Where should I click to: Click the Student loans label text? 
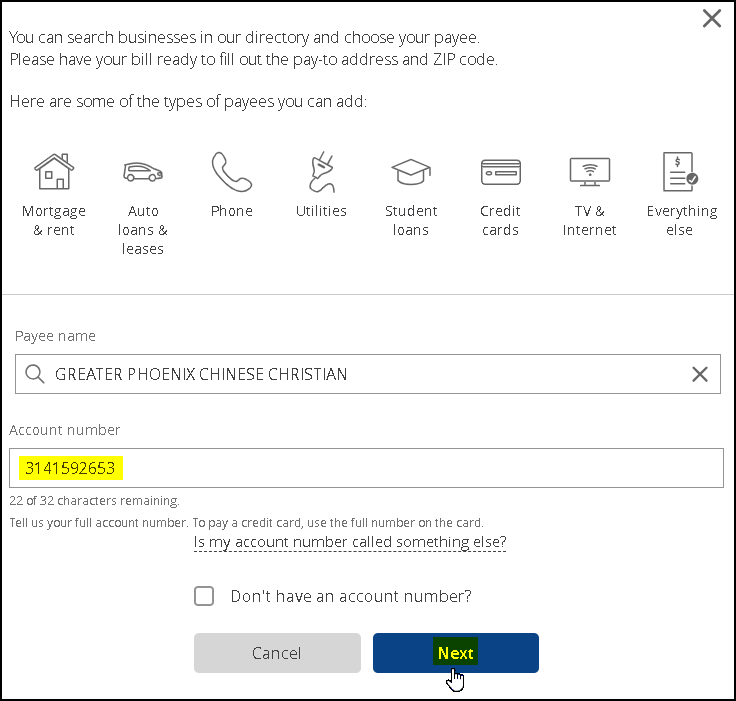411,220
